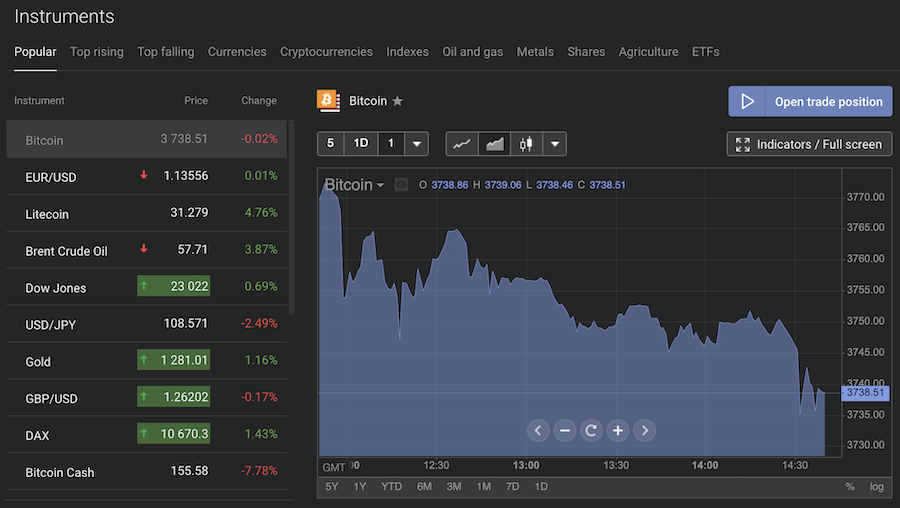Switch to the Agriculture tab

pos(648,52)
